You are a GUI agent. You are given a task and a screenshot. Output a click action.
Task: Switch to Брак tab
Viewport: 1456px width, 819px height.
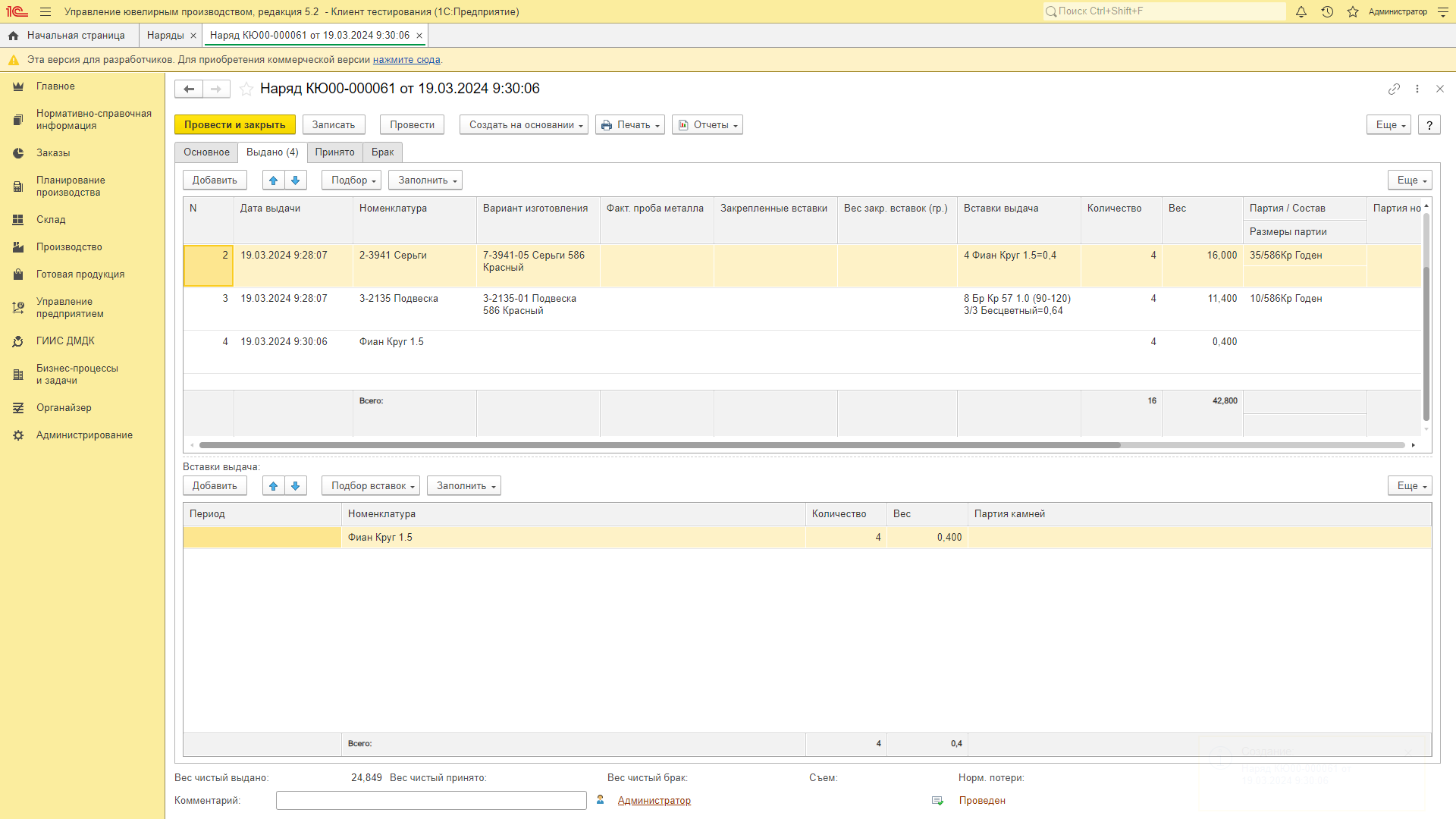[x=382, y=152]
